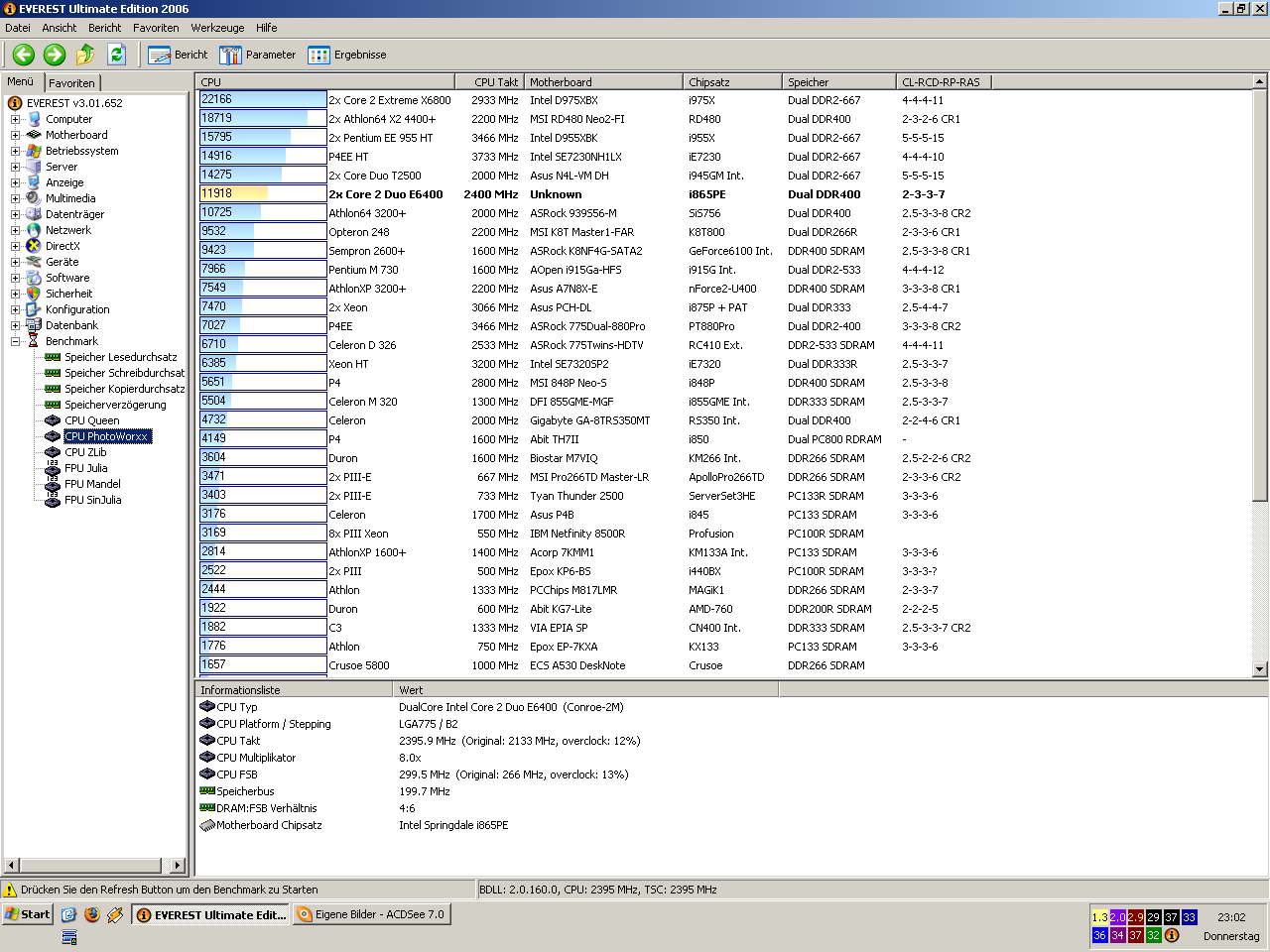Click the DirectX node icon
The image size is (1270, 952).
(x=34, y=246)
